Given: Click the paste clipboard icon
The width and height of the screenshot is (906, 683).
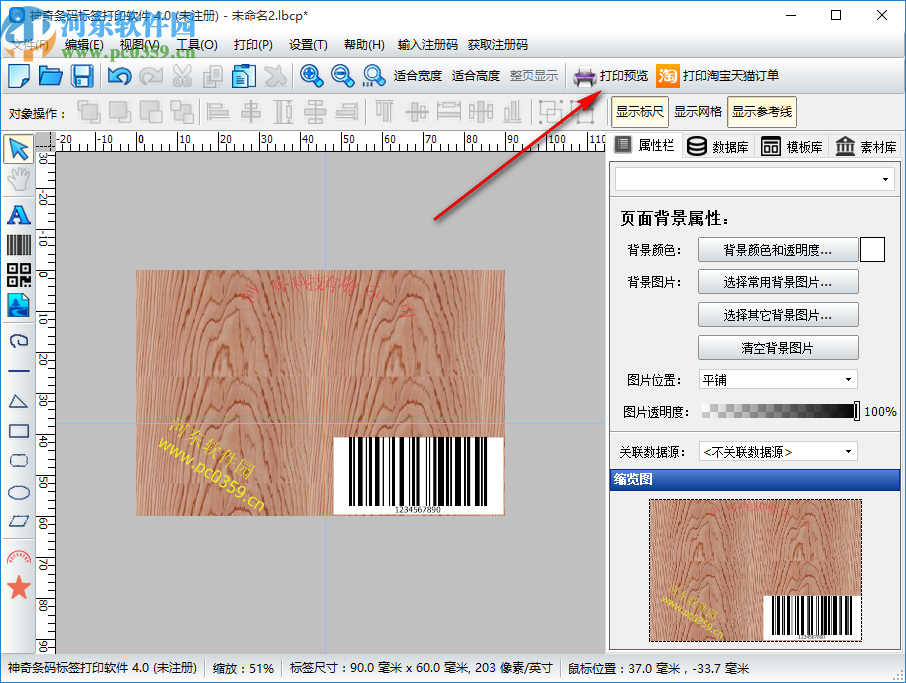Looking at the screenshot, I should (244, 76).
